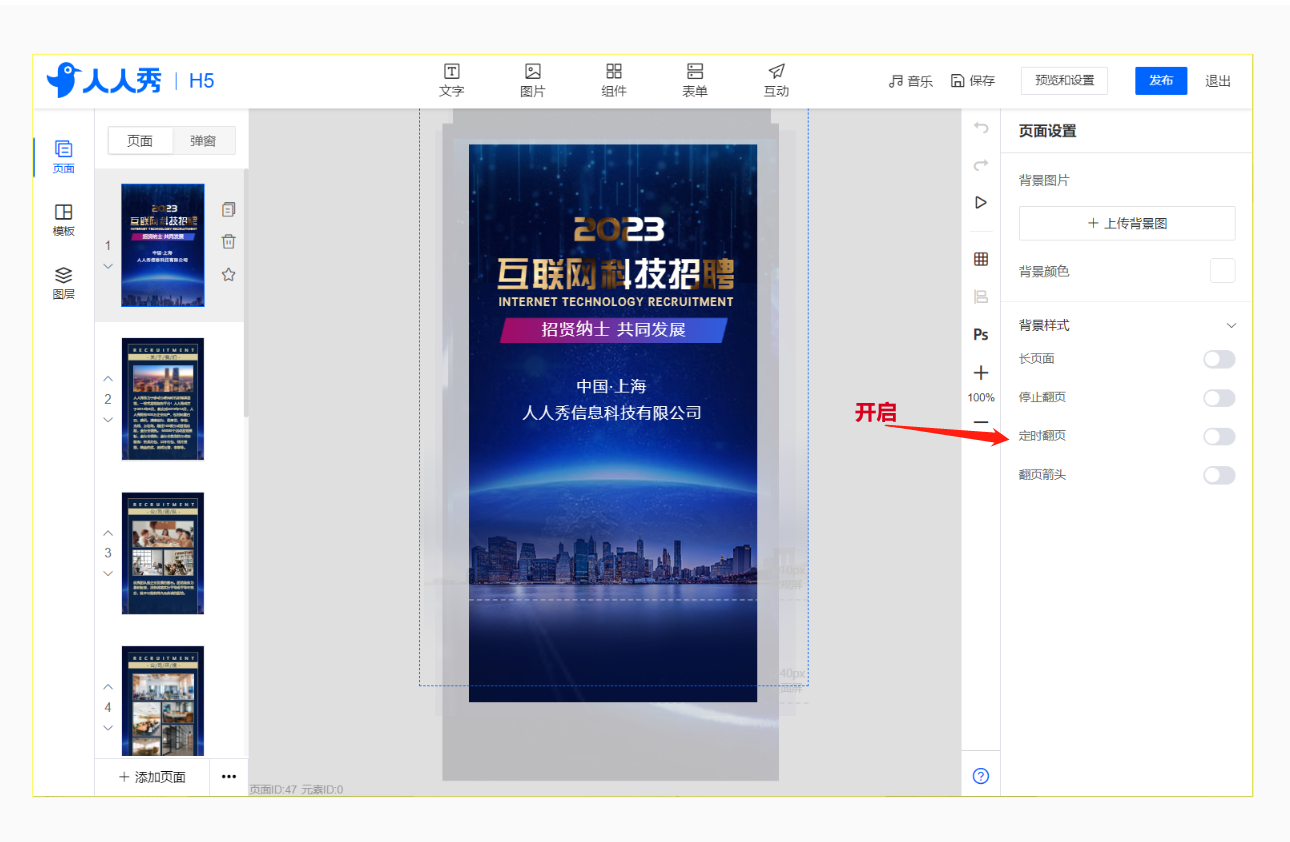Toggle the canvas grid icon
The image size is (1290, 842).
(x=981, y=259)
